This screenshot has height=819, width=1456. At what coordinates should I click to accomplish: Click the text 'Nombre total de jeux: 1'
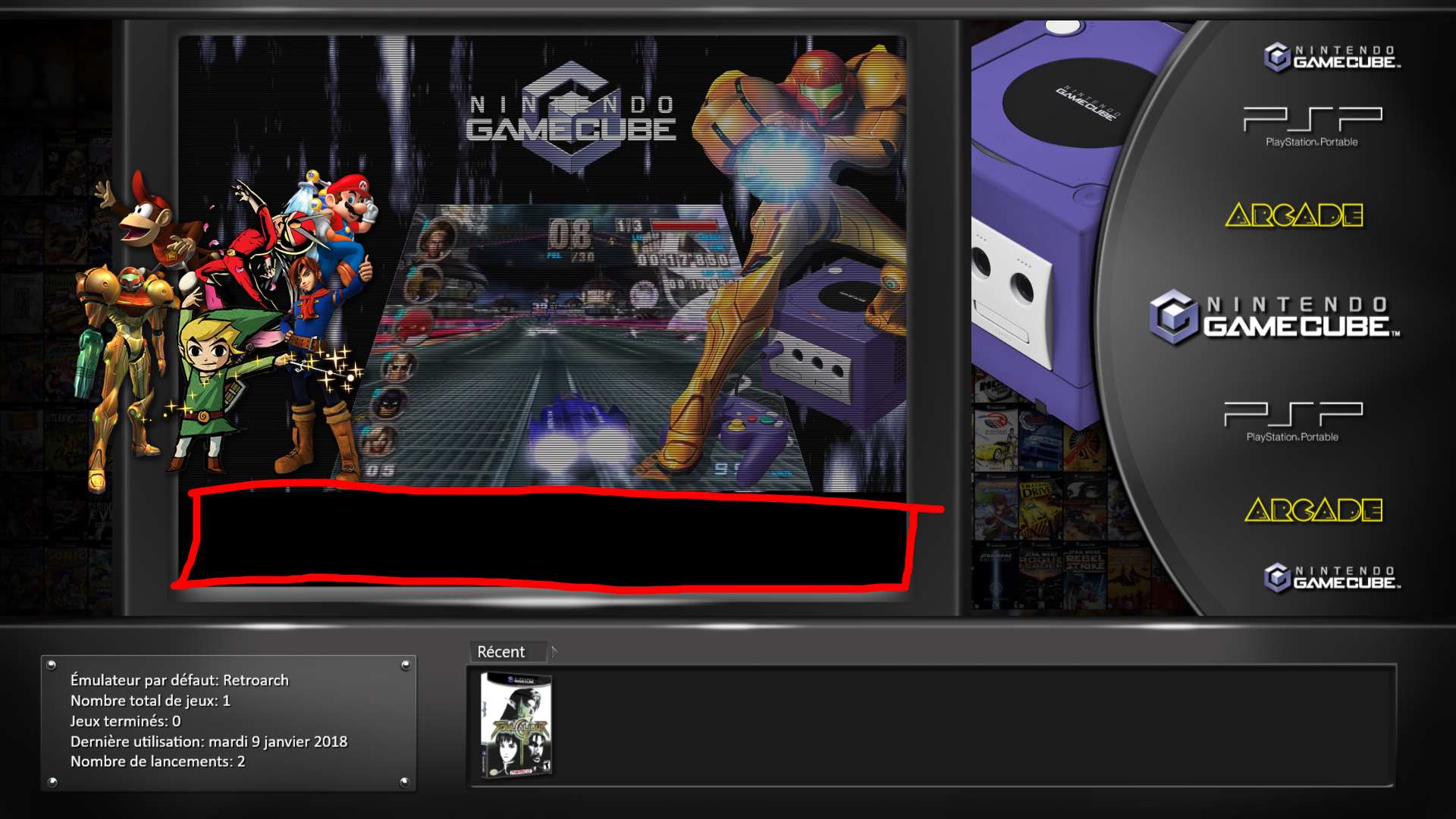pos(150,701)
